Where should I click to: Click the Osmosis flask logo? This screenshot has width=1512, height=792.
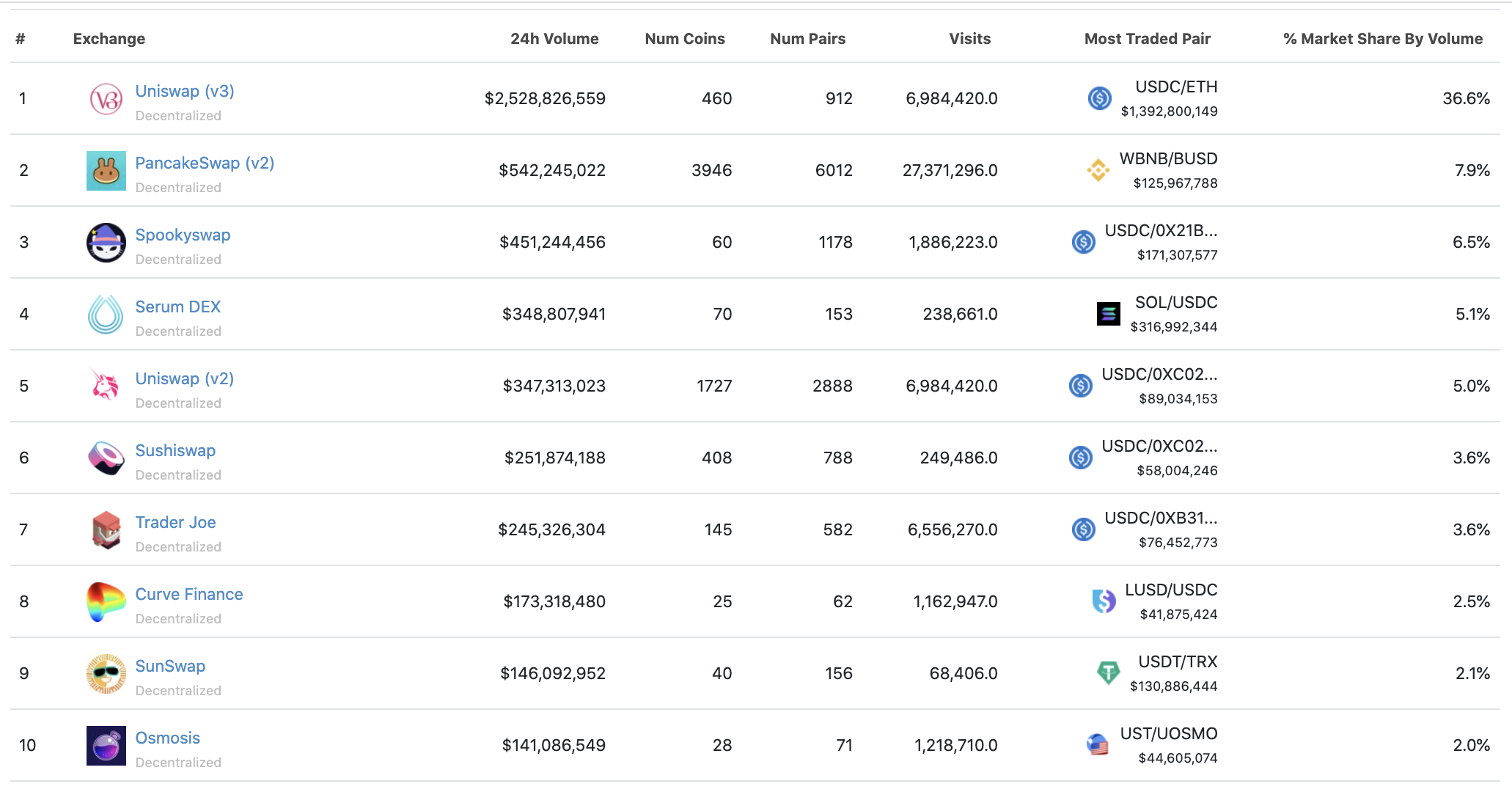[x=106, y=745]
